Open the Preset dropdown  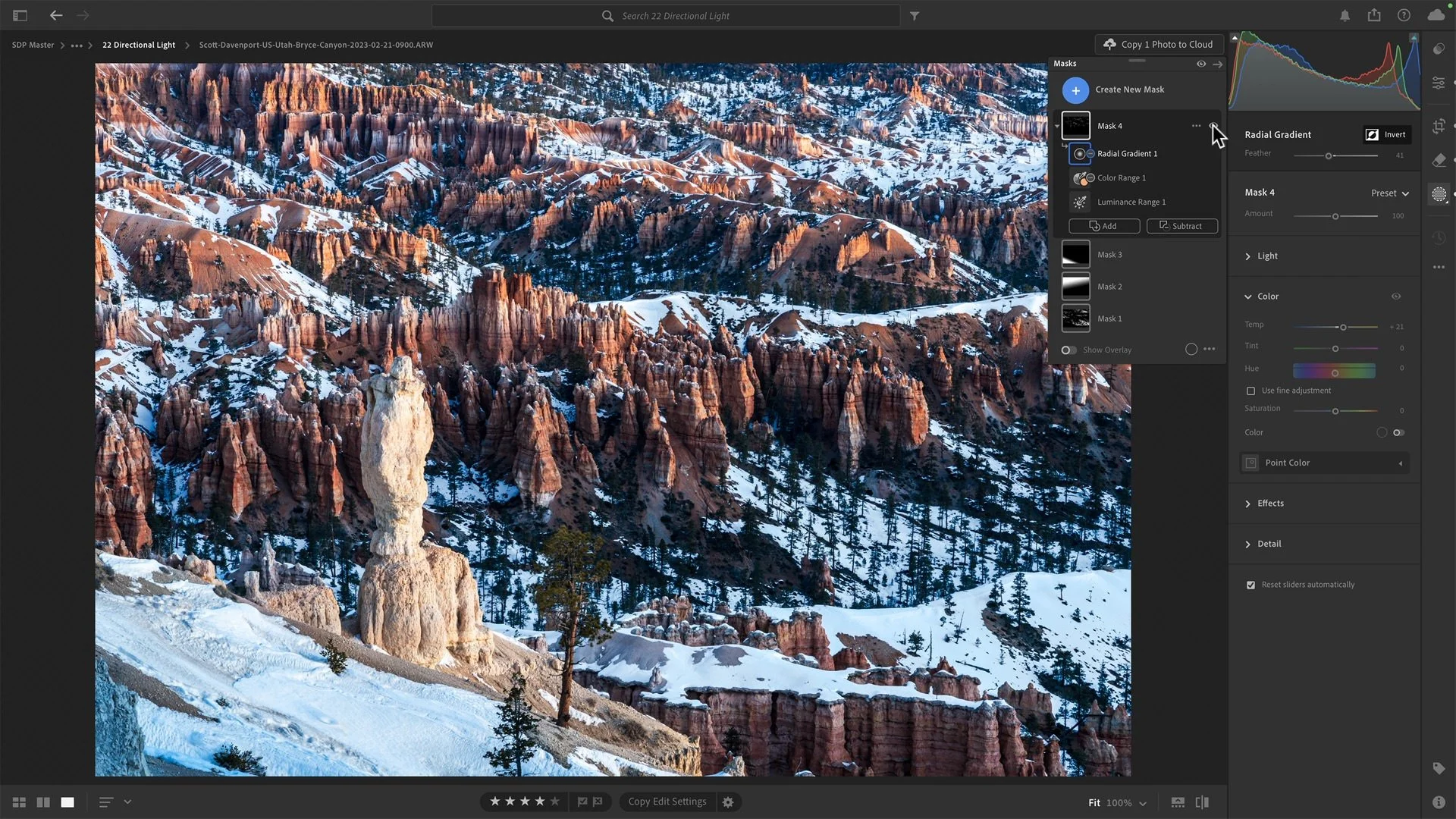1389,193
